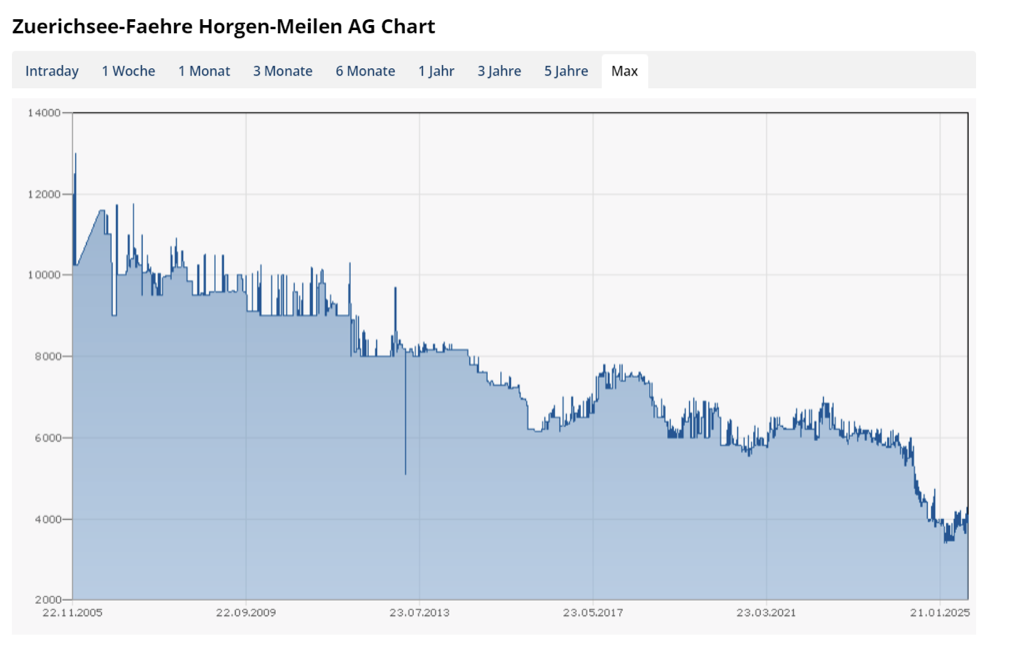Select the 3 Jahre range
The image size is (1010, 666).
point(499,71)
